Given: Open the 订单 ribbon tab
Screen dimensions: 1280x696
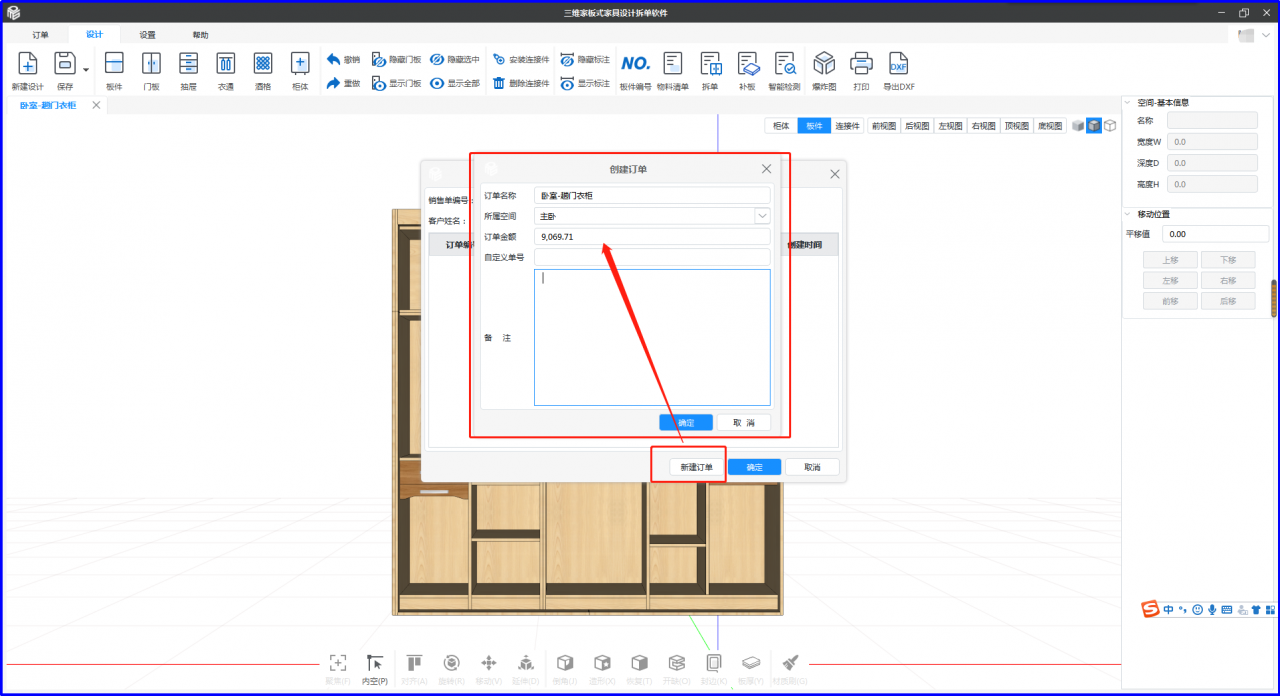Looking at the screenshot, I should (40, 35).
